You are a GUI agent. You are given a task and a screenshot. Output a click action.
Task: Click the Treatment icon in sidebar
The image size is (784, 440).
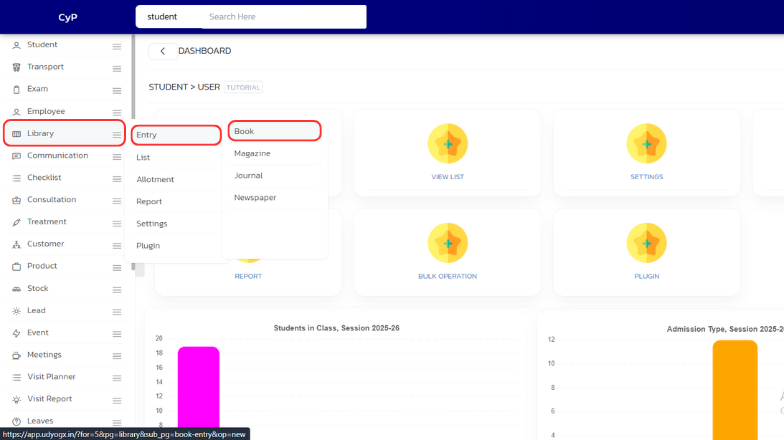coord(16,222)
